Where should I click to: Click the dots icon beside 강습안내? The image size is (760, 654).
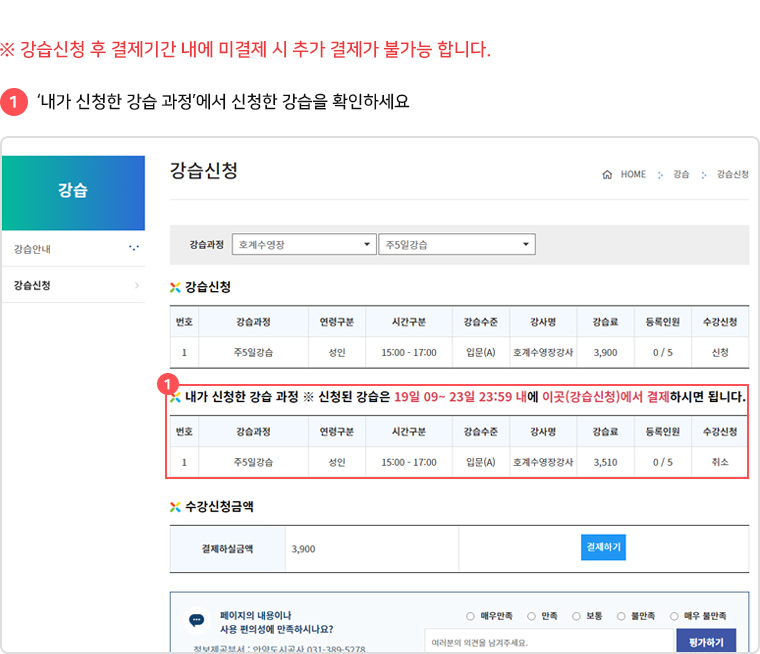[134, 248]
